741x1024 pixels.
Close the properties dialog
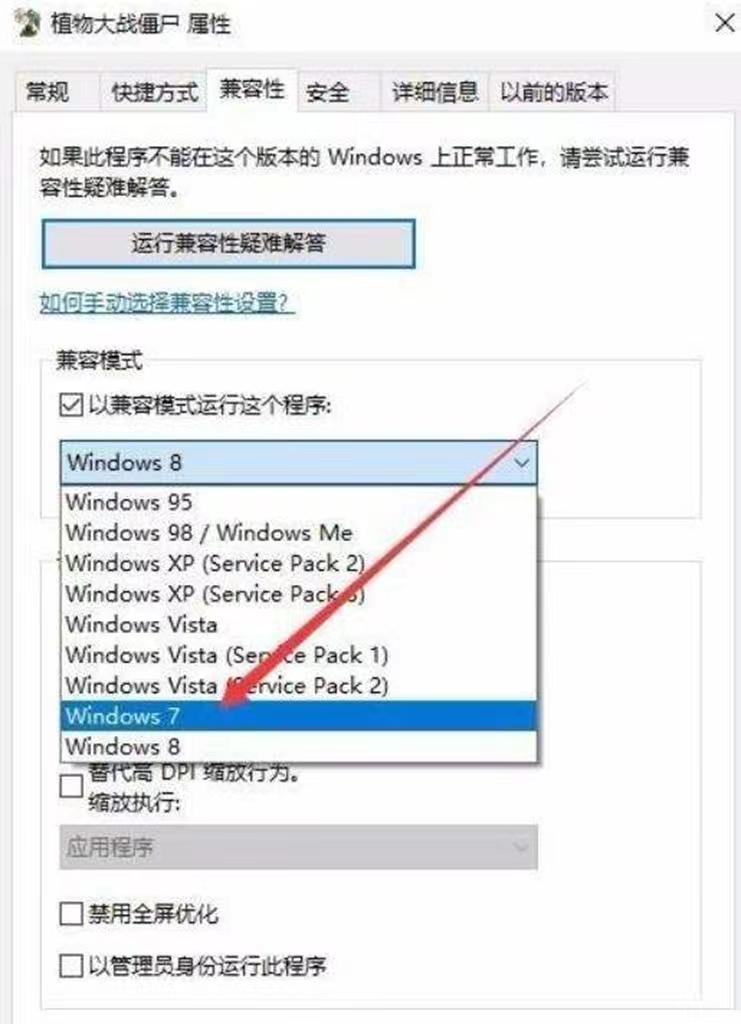pyautogui.click(x=725, y=24)
